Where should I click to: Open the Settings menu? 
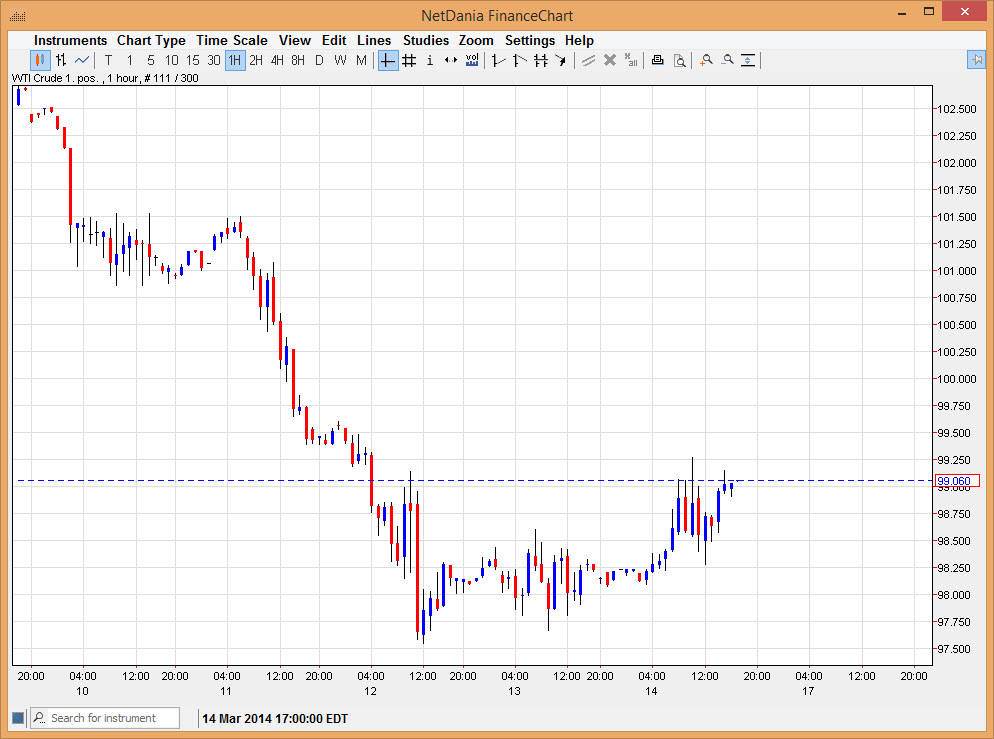(x=529, y=40)
